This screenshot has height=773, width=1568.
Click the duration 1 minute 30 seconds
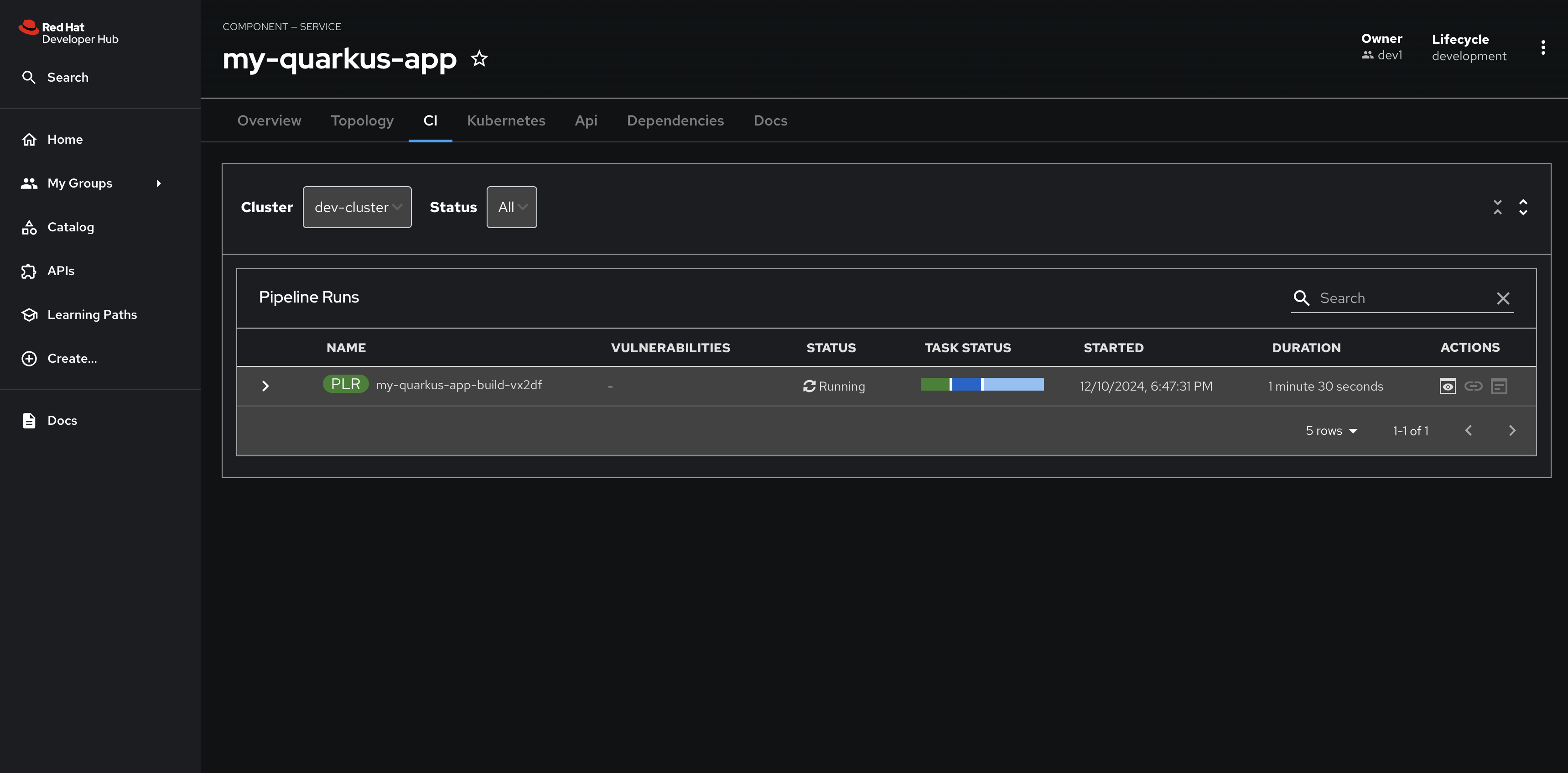pyautogui.click(x=1326, y=386)
